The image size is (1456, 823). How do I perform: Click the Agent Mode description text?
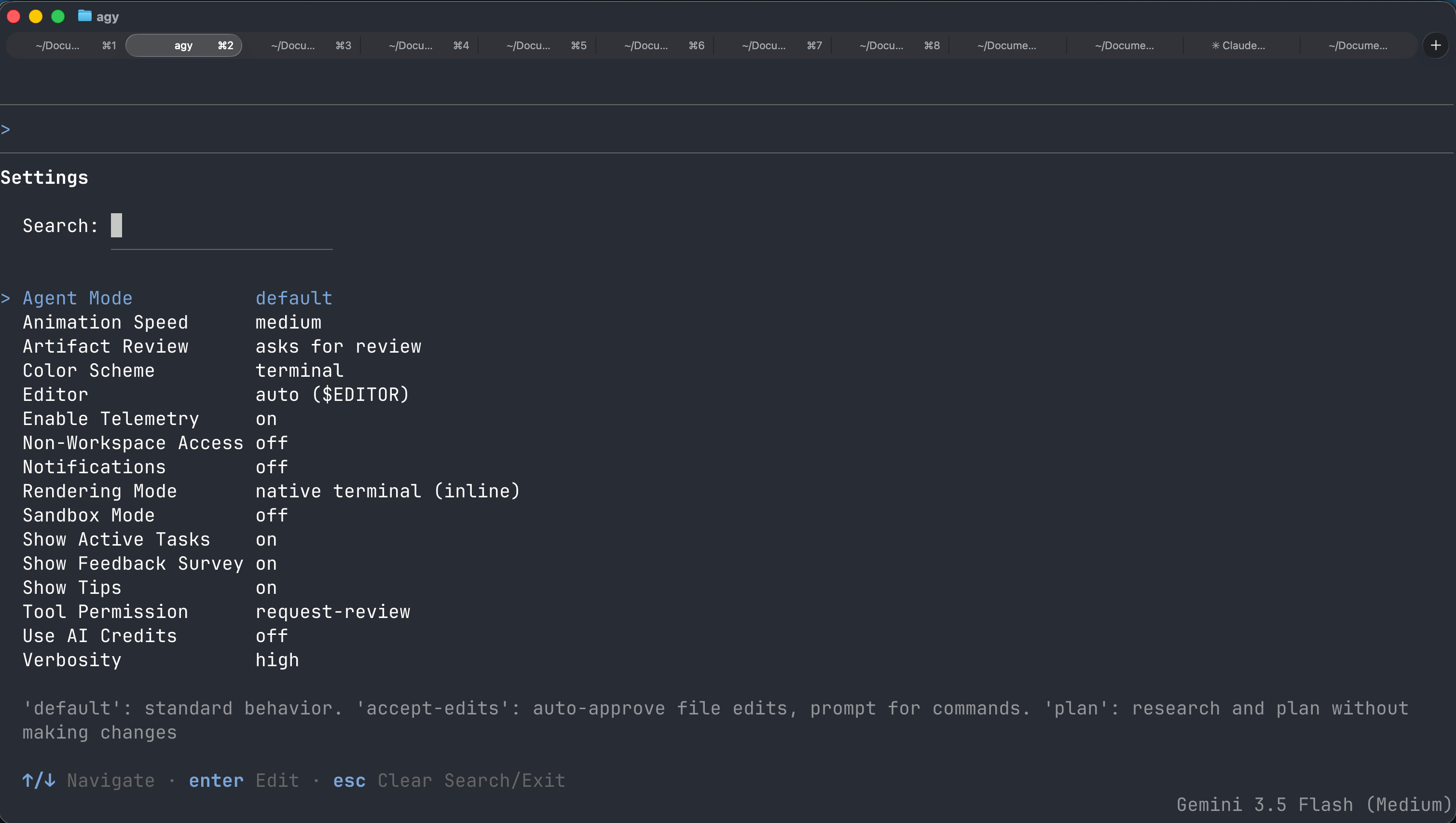coord(715,720)
